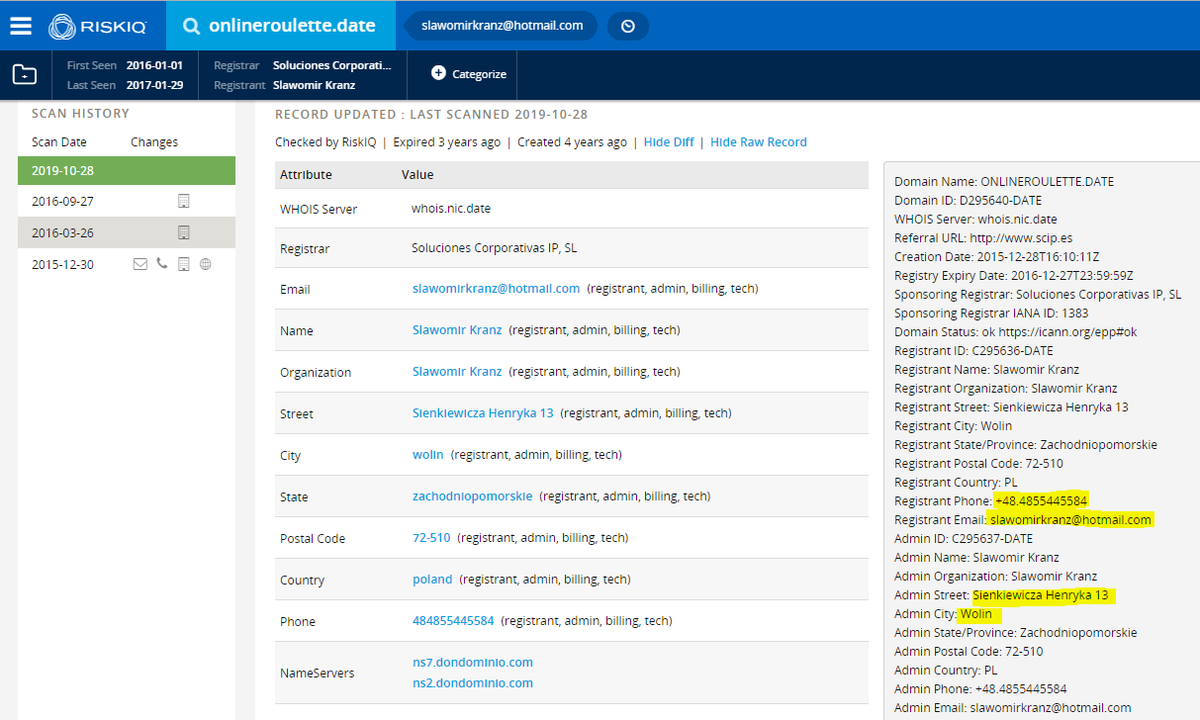Click the Scan Date column header
The height and width of the screenshot is (720, 1200).
[59, 142]
